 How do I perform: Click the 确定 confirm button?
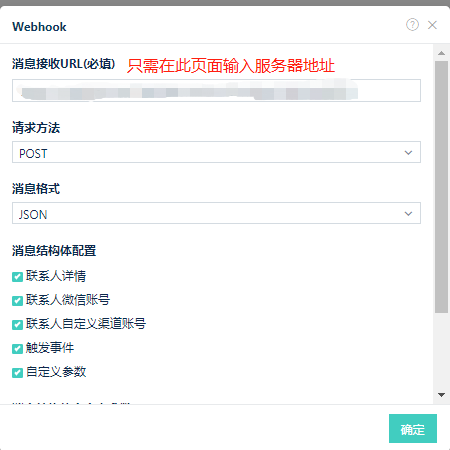coord(413,429)
